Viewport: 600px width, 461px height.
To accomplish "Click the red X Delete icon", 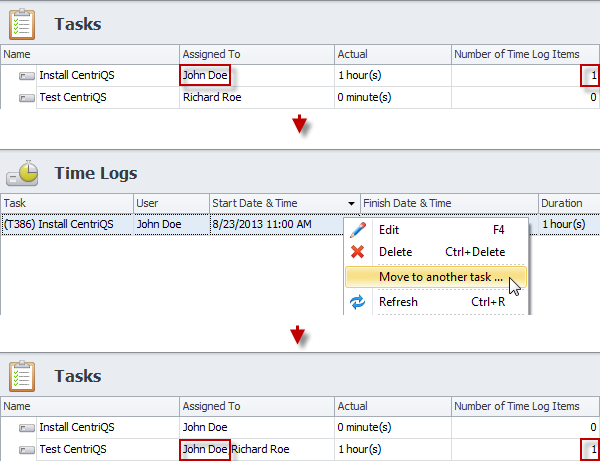I will pyautogui.click(x=358, y=252).
